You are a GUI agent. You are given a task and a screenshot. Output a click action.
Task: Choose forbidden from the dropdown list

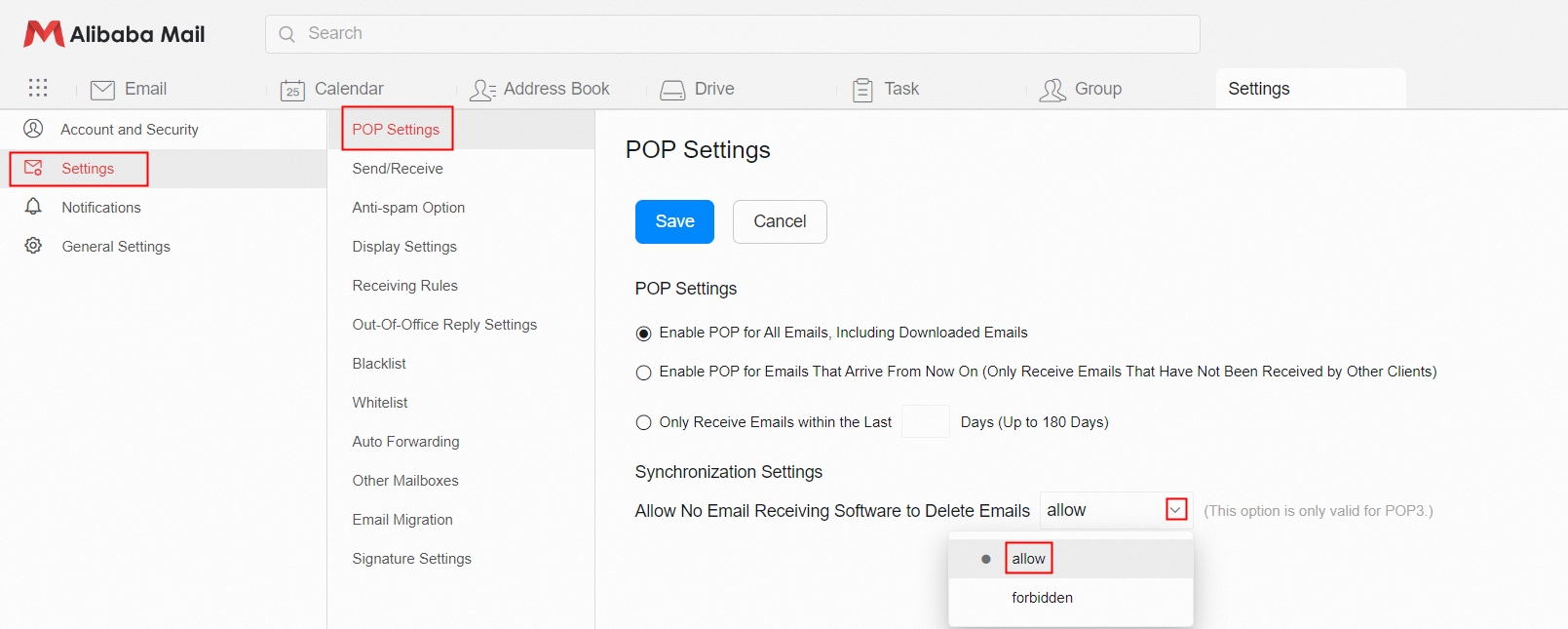pyautogui.click(x=1042, y=598)
